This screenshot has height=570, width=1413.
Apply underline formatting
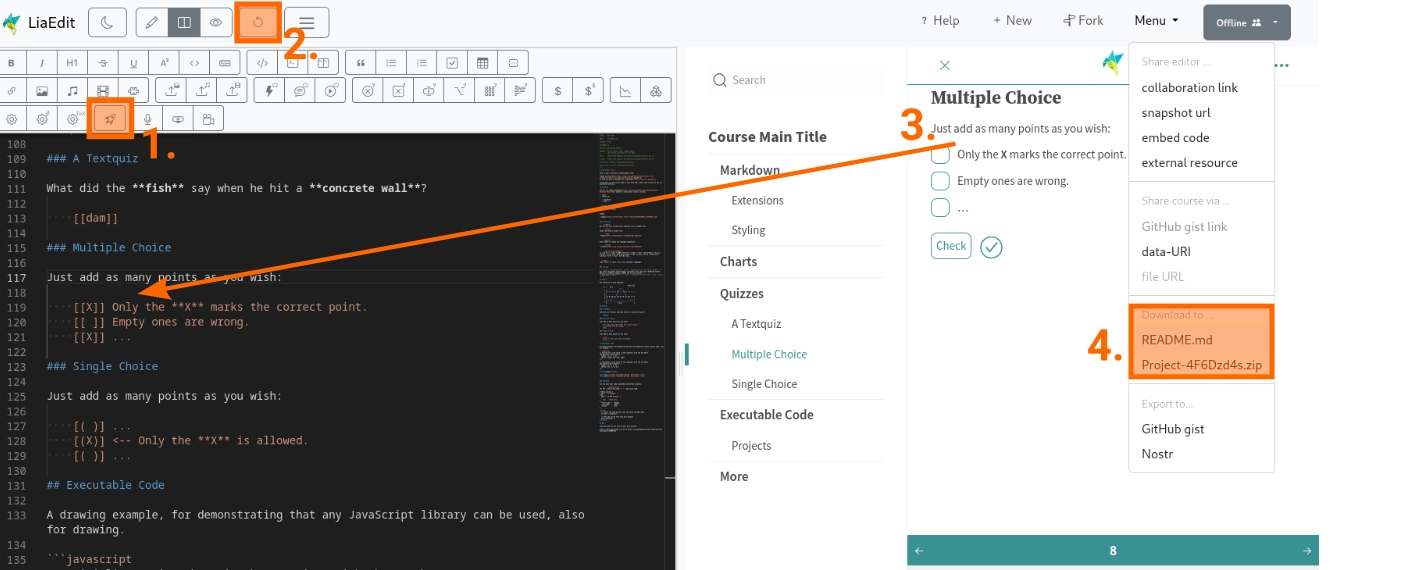coord(134,63)
